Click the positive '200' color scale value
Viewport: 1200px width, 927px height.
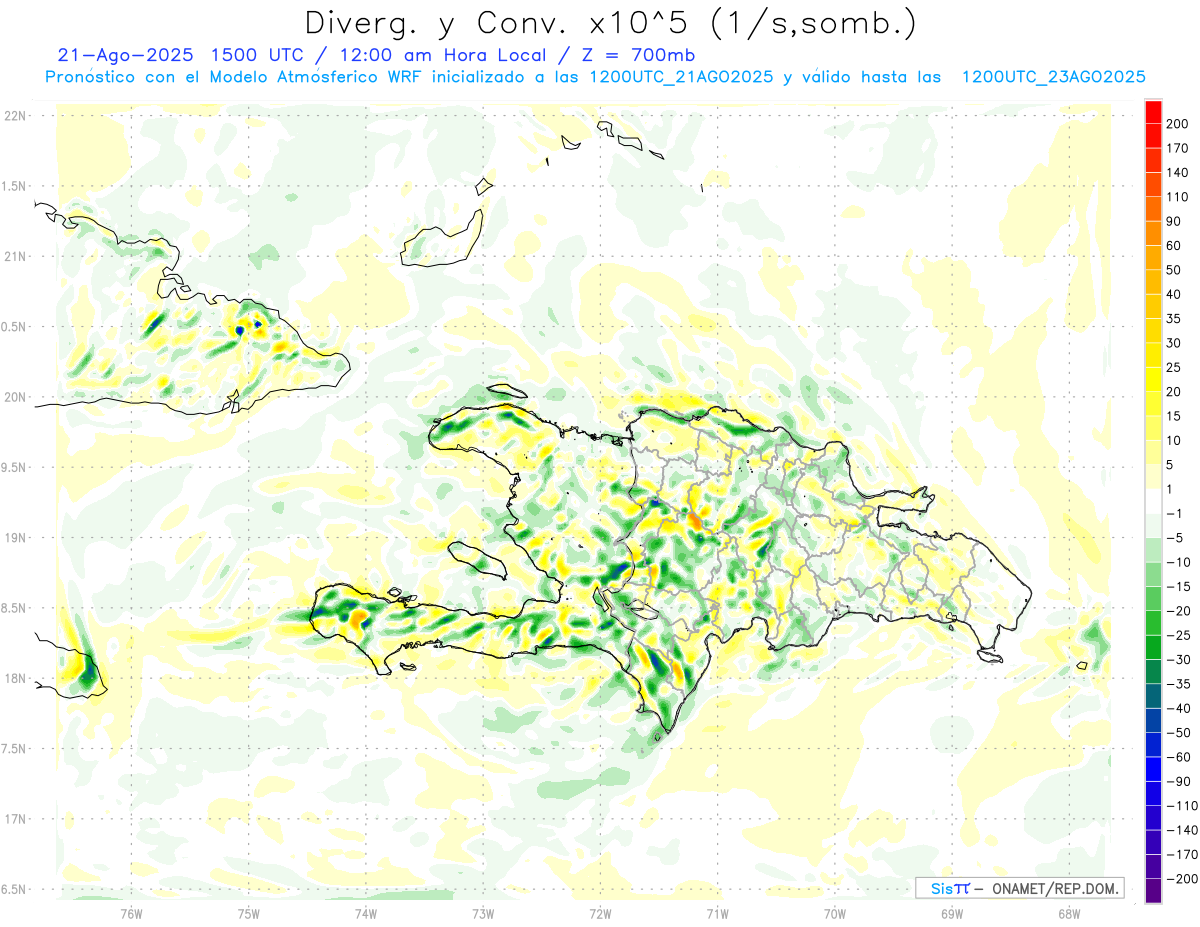tap(1177, 124)
